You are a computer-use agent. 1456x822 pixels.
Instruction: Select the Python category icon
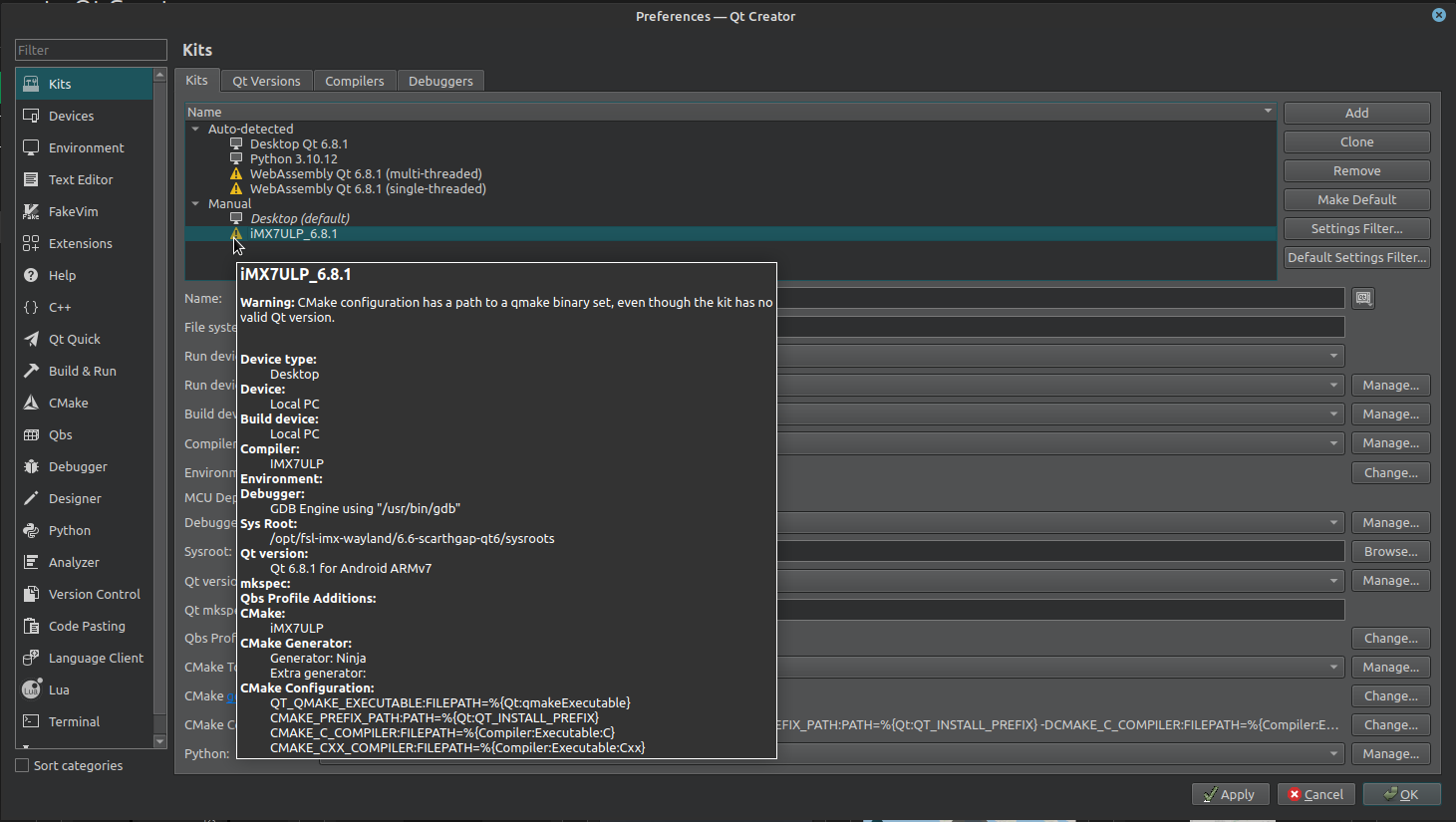pyautogui.click(x=31, y=530)
